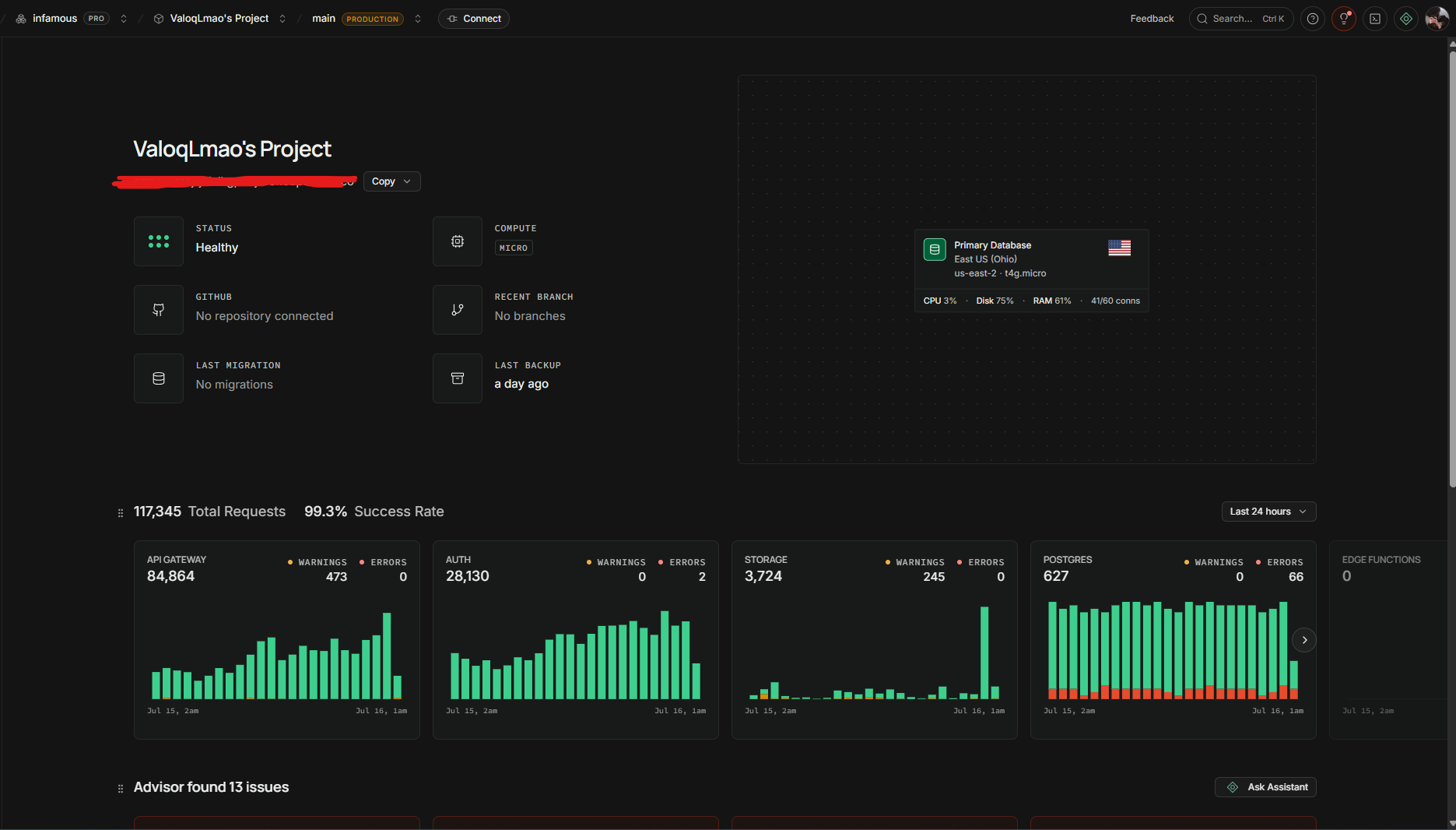Open main branch breadcrumb link
This screenshot has width=1456, height=830.
pos(324,19)
